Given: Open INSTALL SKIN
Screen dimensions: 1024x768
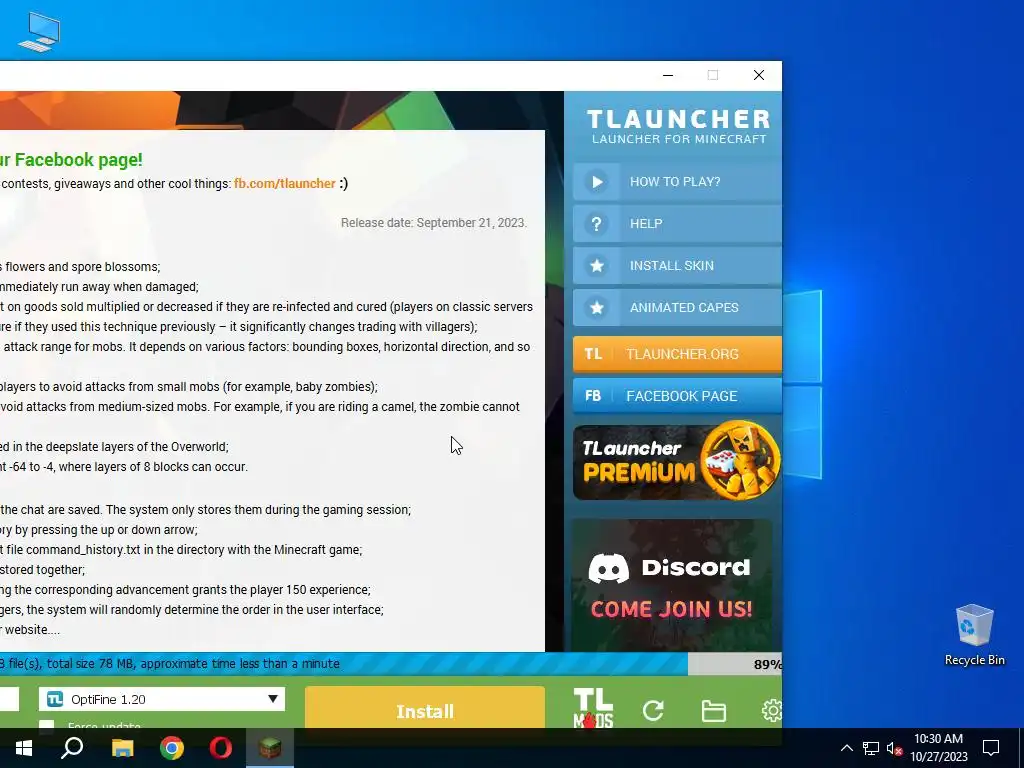Looking at the screenshot, I should (x=677, y=265).
